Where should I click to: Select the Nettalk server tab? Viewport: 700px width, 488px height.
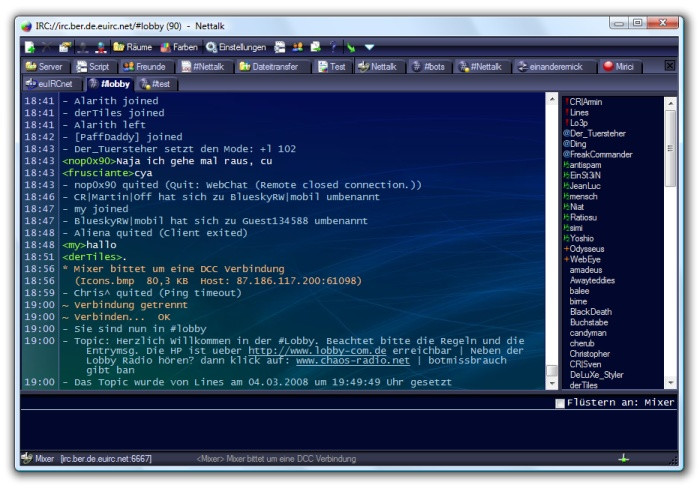coord(379,67)
